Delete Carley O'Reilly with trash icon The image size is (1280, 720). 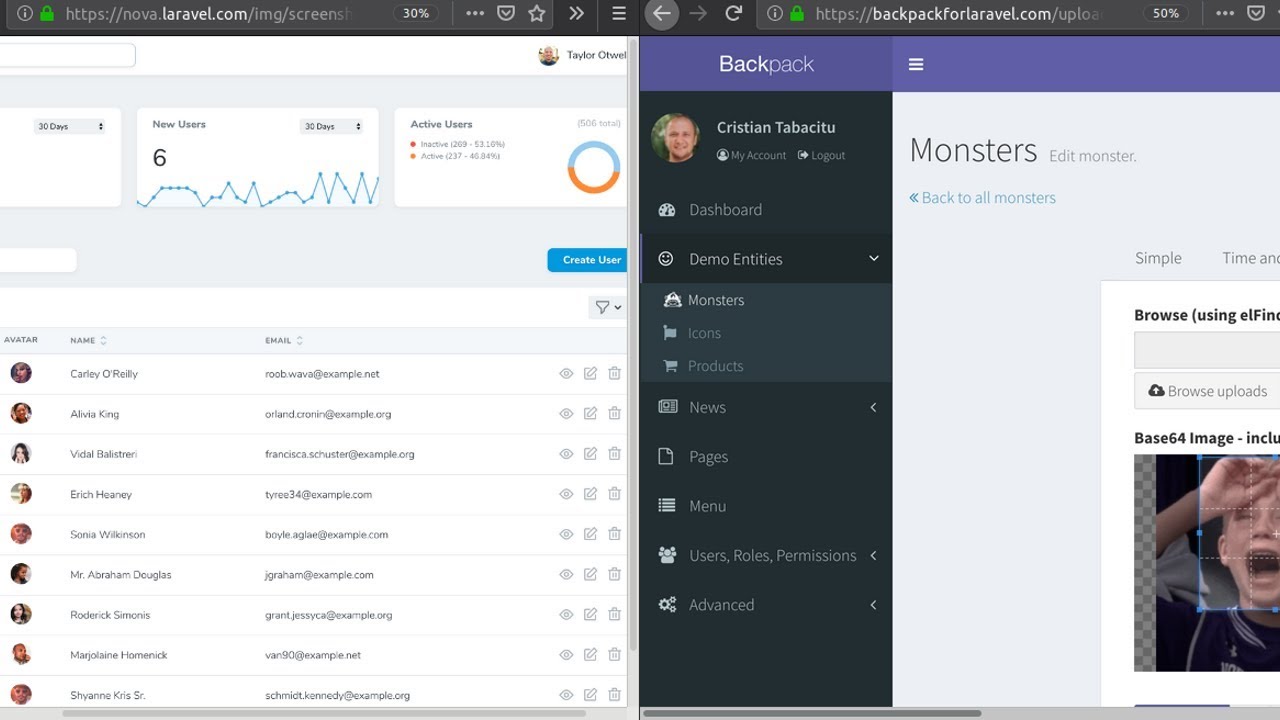614,374
